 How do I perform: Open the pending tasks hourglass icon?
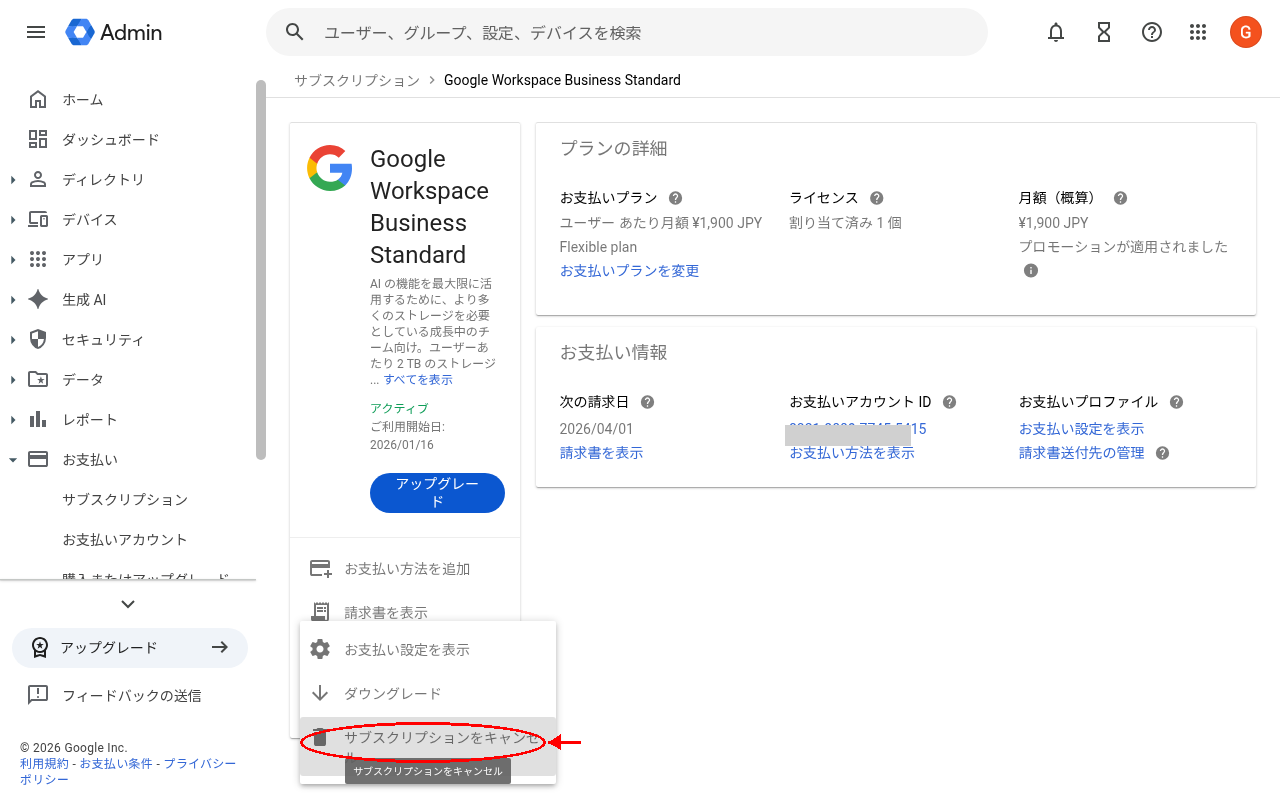[x=1103, y=32]
